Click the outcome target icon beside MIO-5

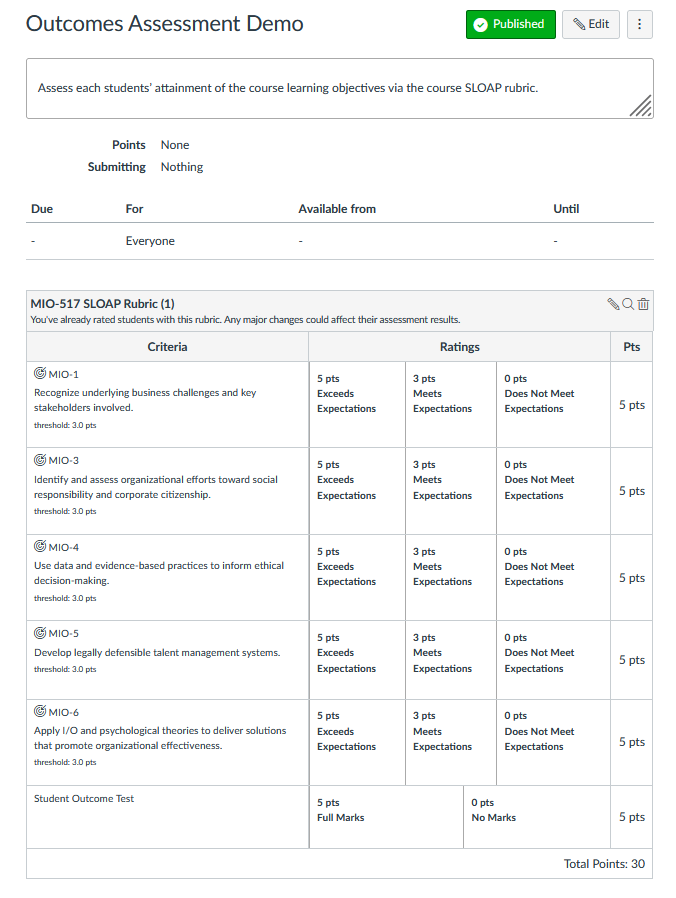click(x=40, y=632)
